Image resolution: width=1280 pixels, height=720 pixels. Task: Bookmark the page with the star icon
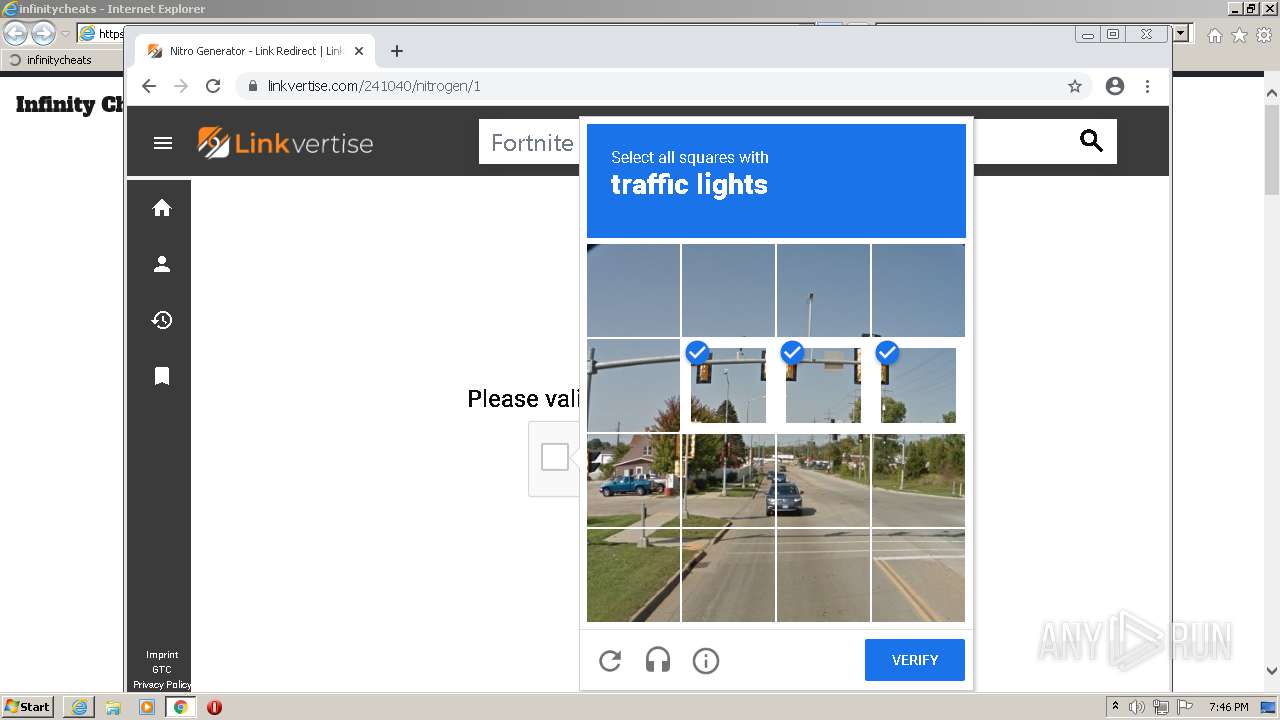[x=1075, y=86]
